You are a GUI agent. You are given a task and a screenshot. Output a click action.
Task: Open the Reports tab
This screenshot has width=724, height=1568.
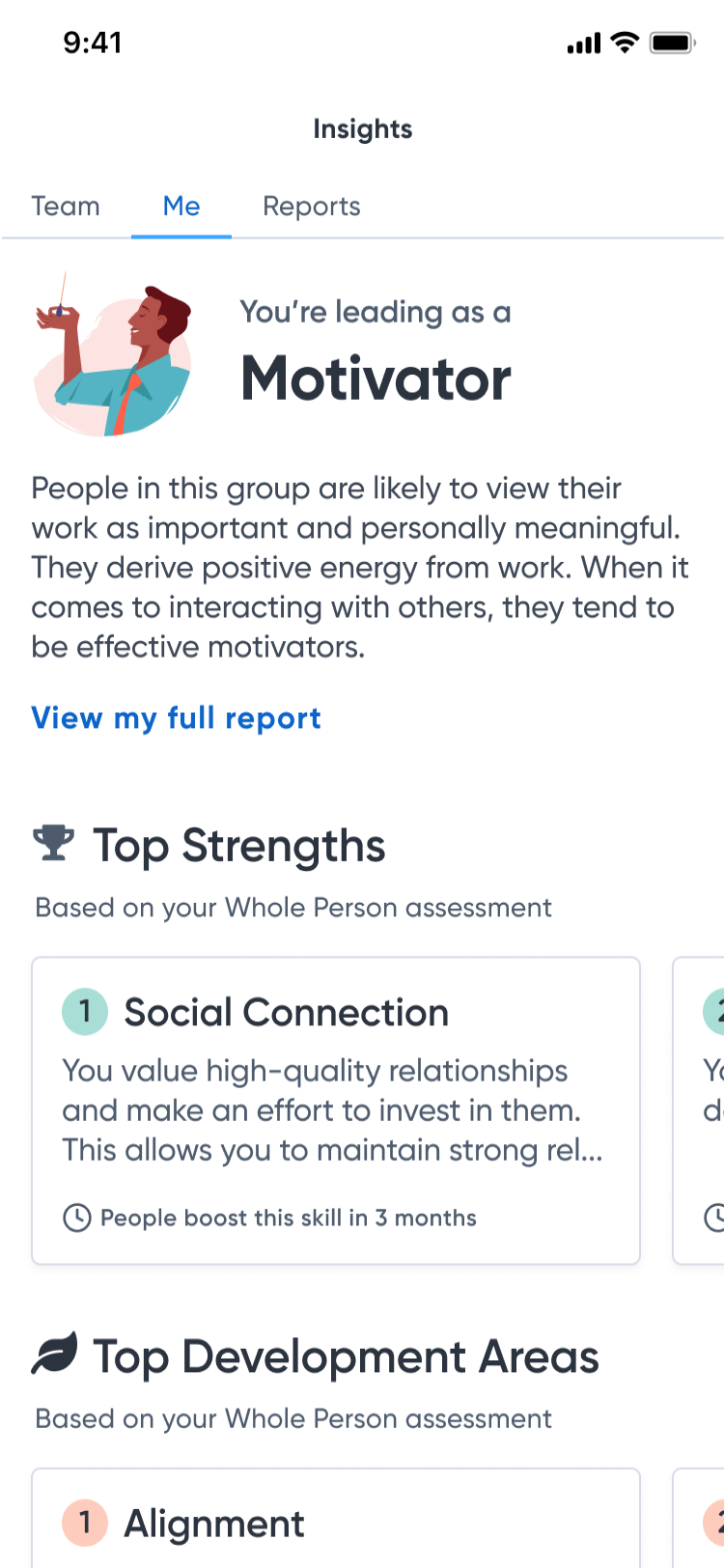pyautogui.click(x=312, y=207)
